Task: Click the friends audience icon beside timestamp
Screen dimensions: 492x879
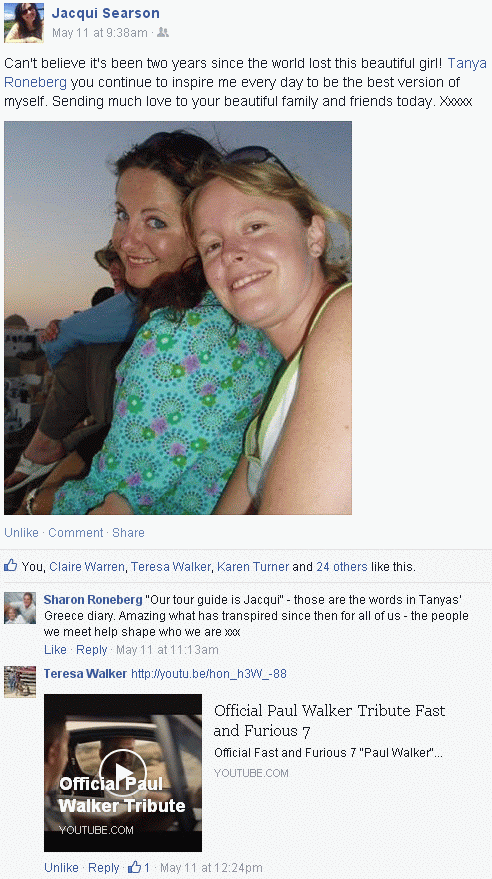Action: coord(163,33)
